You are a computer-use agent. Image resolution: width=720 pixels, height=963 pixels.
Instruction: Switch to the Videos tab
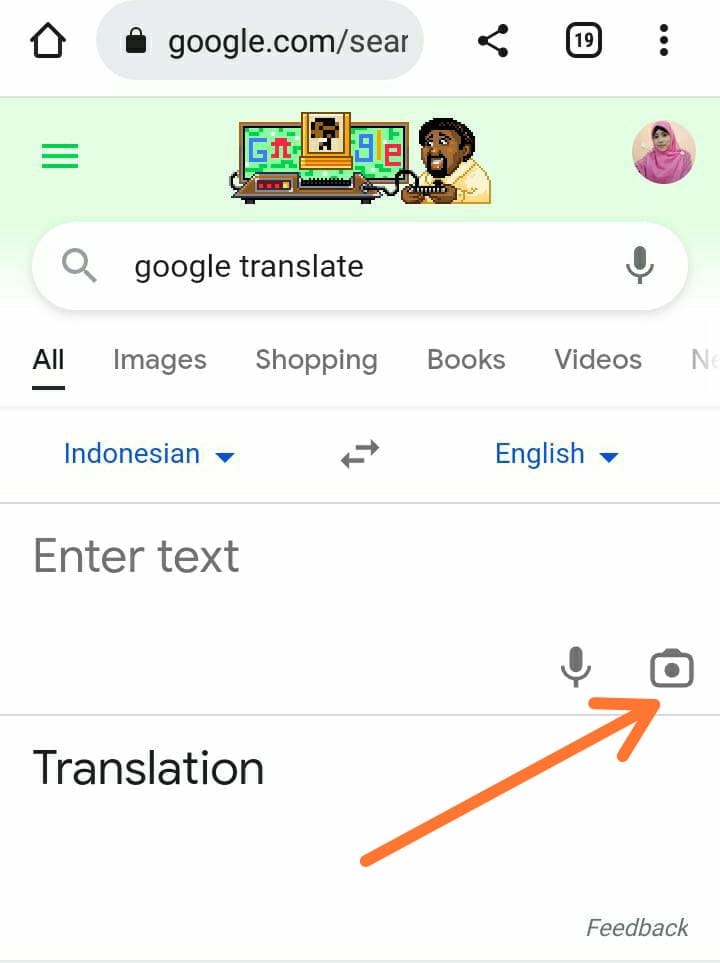click(598, 360)
